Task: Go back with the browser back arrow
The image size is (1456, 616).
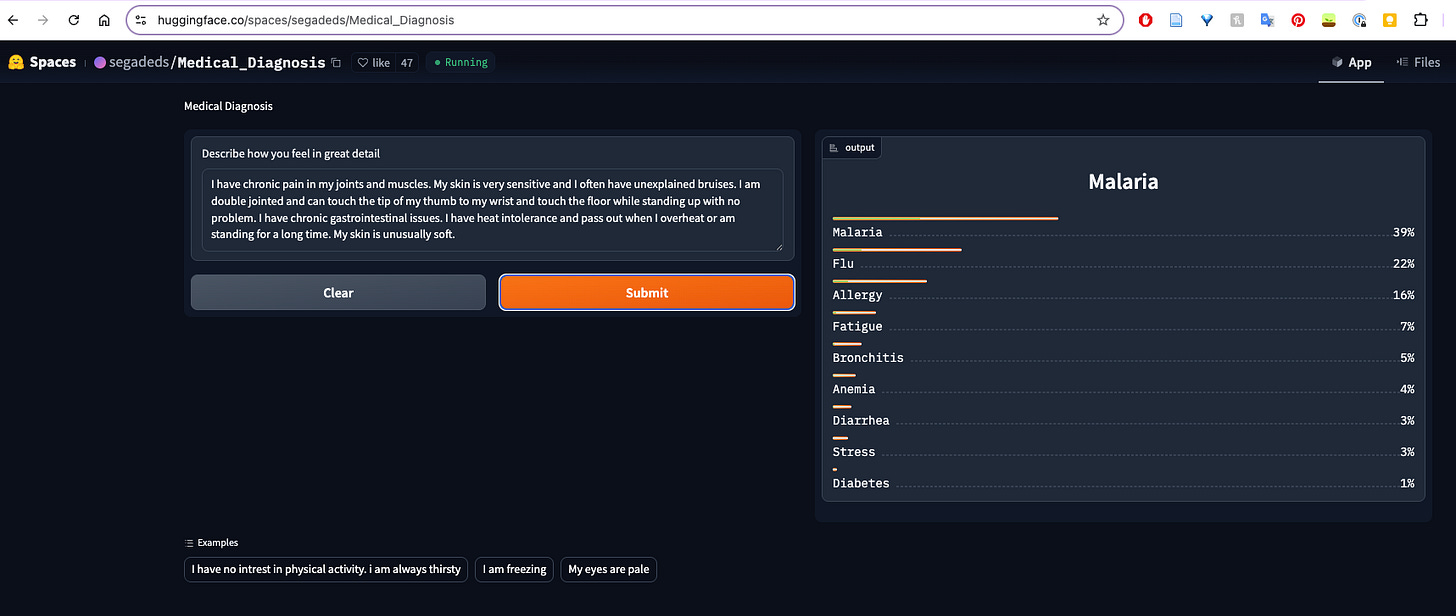Action: (13, 20)
